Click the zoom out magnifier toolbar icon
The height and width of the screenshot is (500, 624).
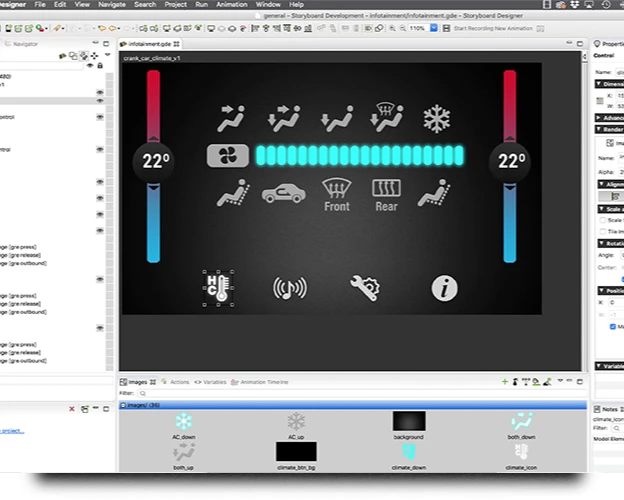[403, 28]
